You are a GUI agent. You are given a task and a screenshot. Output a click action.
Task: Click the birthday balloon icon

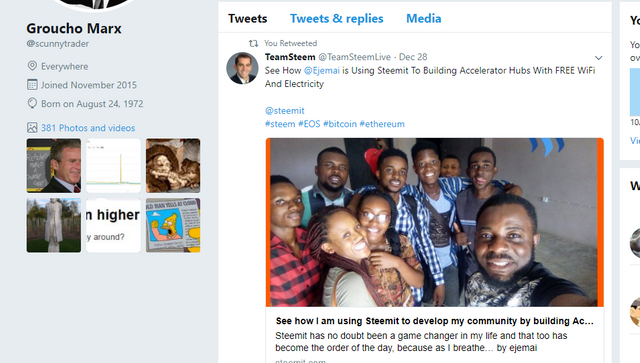tap(32, 103)
